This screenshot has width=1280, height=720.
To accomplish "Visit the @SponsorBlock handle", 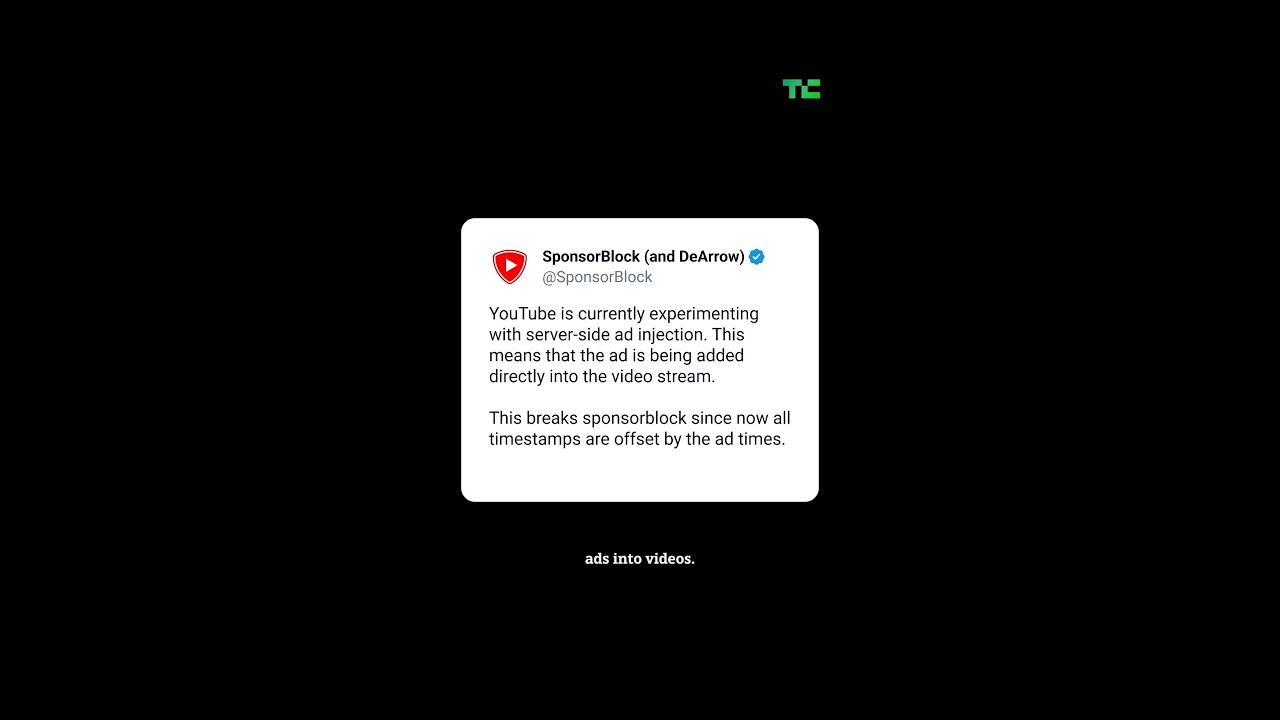I will 597,277.
